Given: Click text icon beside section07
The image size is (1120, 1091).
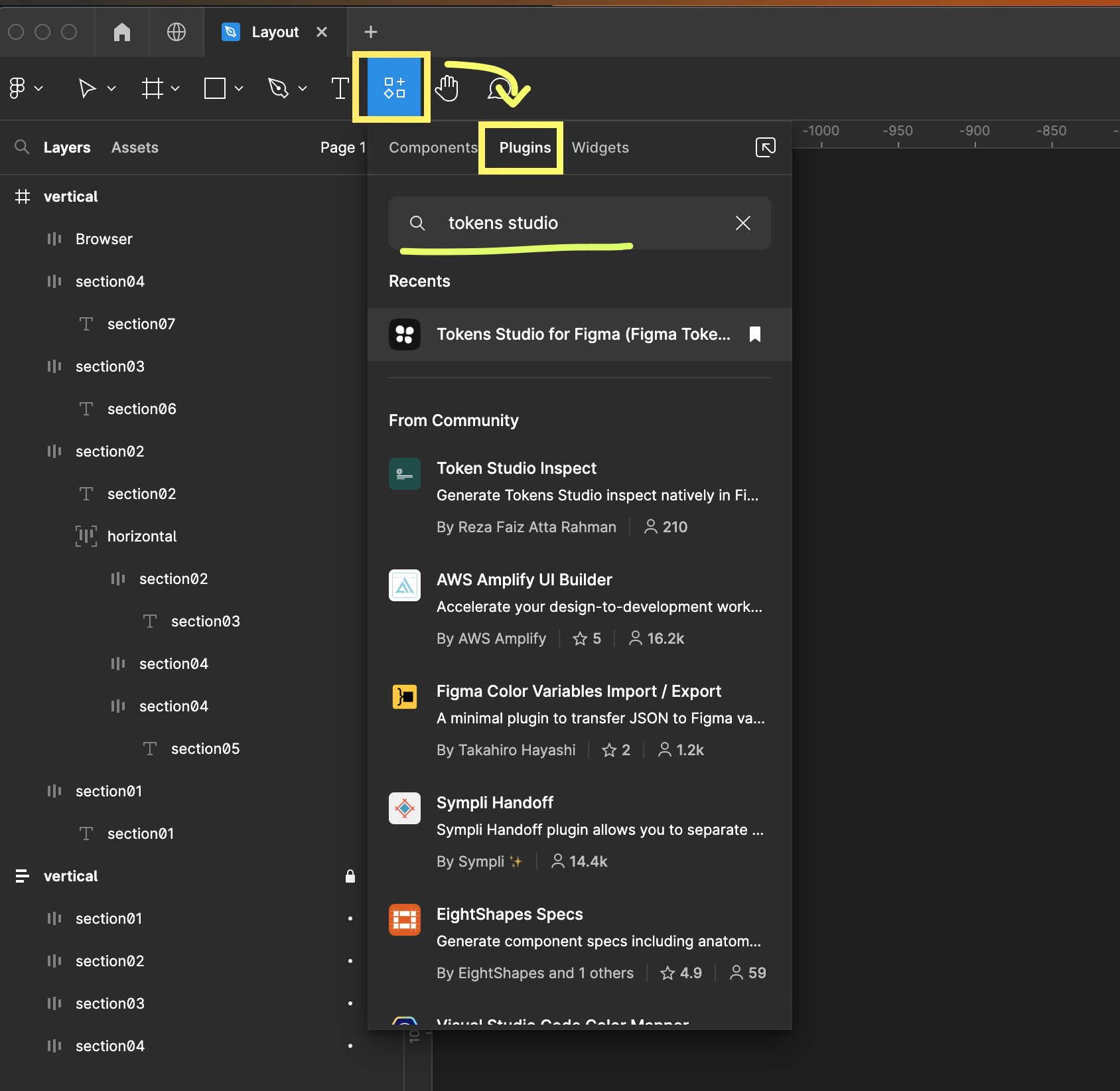Looking at the screenshot, I should (86, 324).
